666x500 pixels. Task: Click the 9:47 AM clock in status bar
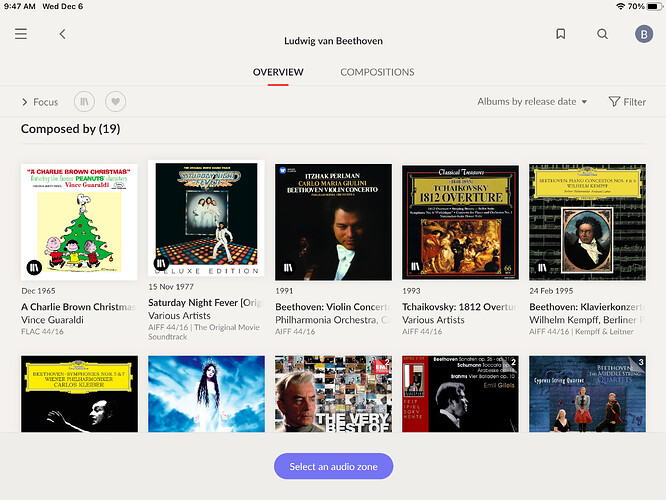coord(20,6)
